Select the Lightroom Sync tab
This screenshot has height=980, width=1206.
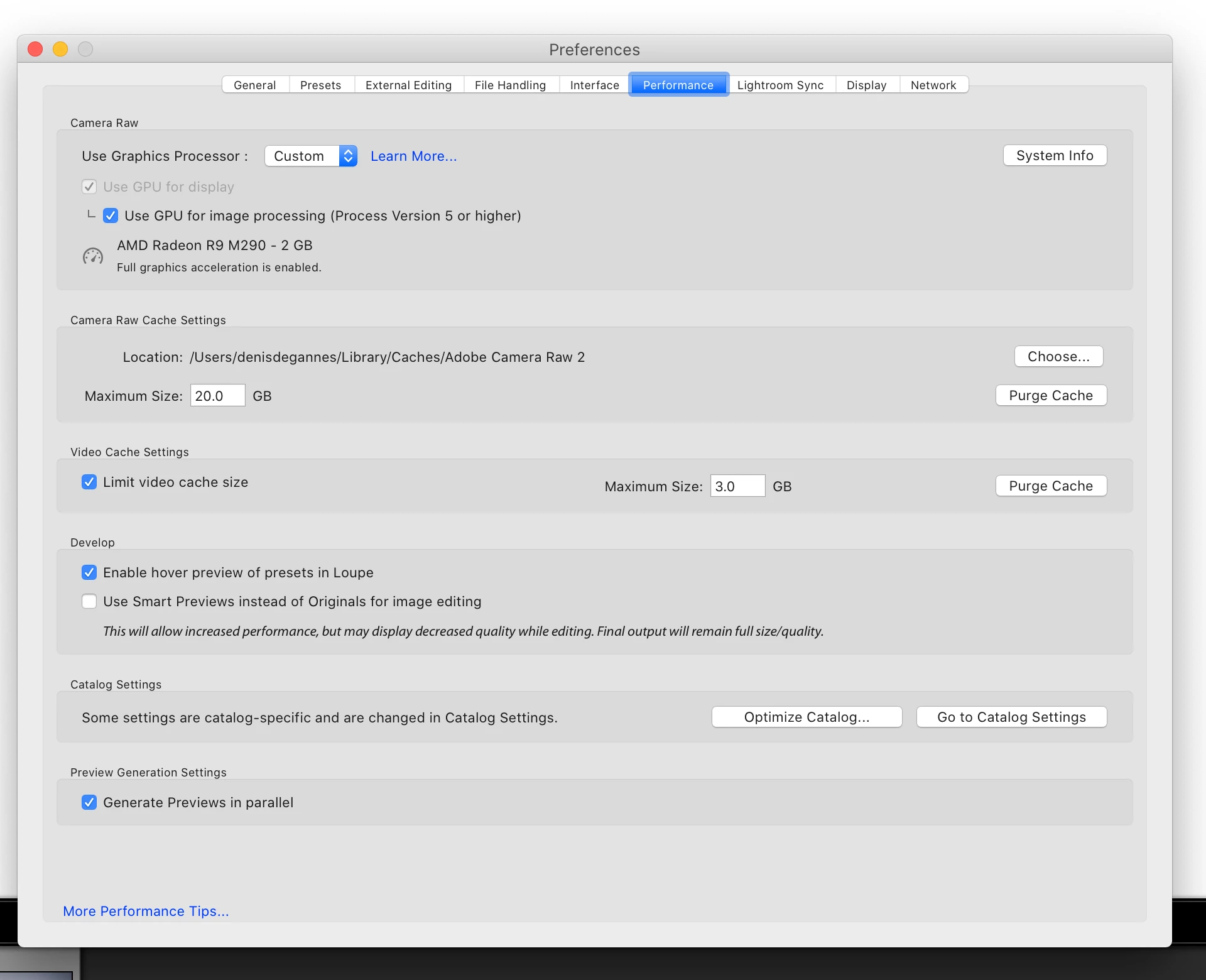(780, 85)
